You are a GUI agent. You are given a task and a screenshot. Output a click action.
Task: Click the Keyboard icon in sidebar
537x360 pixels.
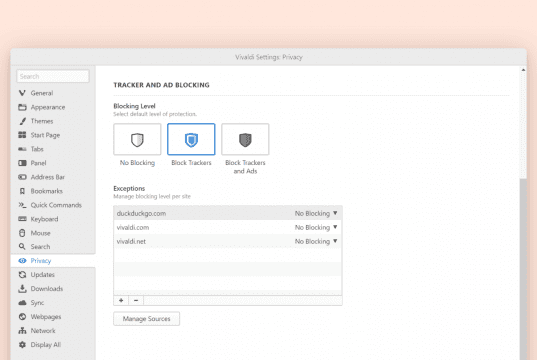(22, 219)
